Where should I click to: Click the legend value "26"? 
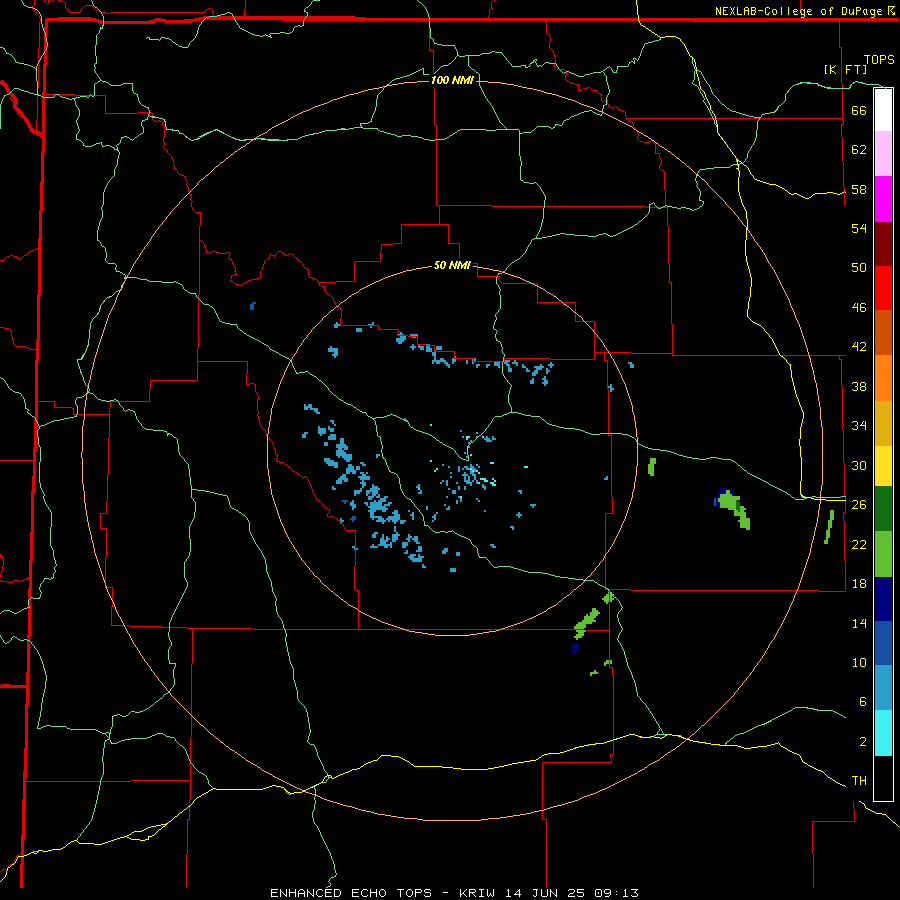(859, 505)
